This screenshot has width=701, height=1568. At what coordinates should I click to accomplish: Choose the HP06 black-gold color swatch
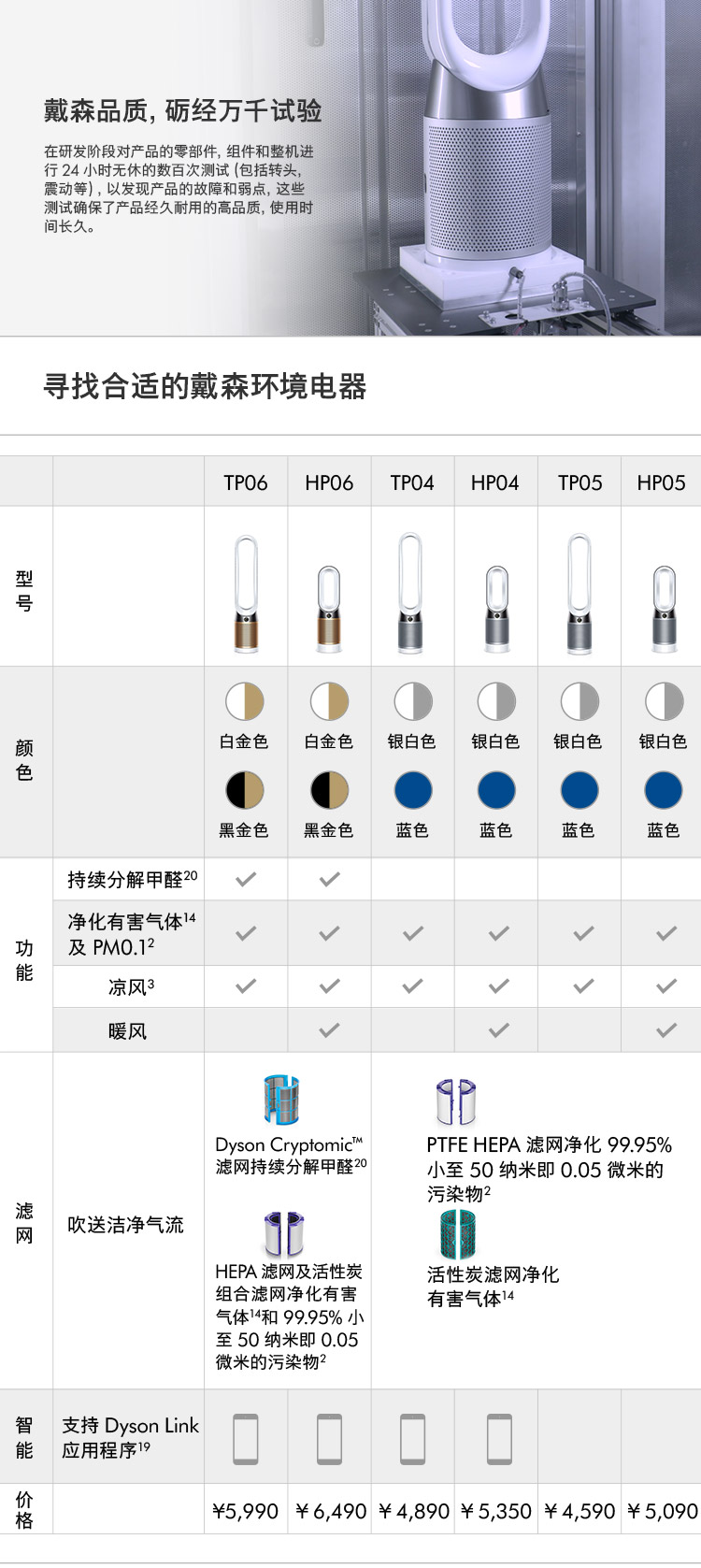click(330, 790)
